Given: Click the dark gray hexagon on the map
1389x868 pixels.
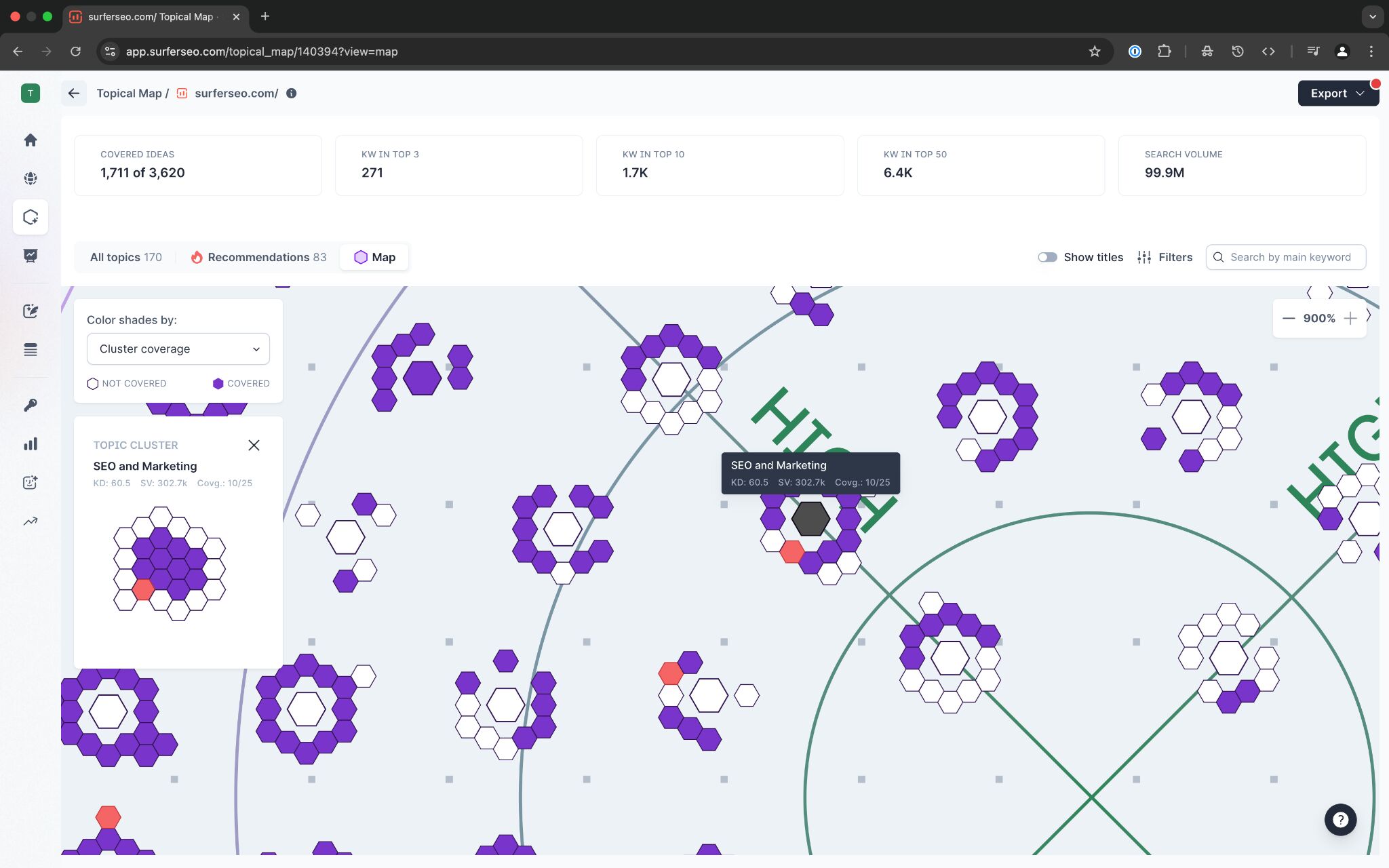Looking at the screenshot, I should tap(810, 519).
